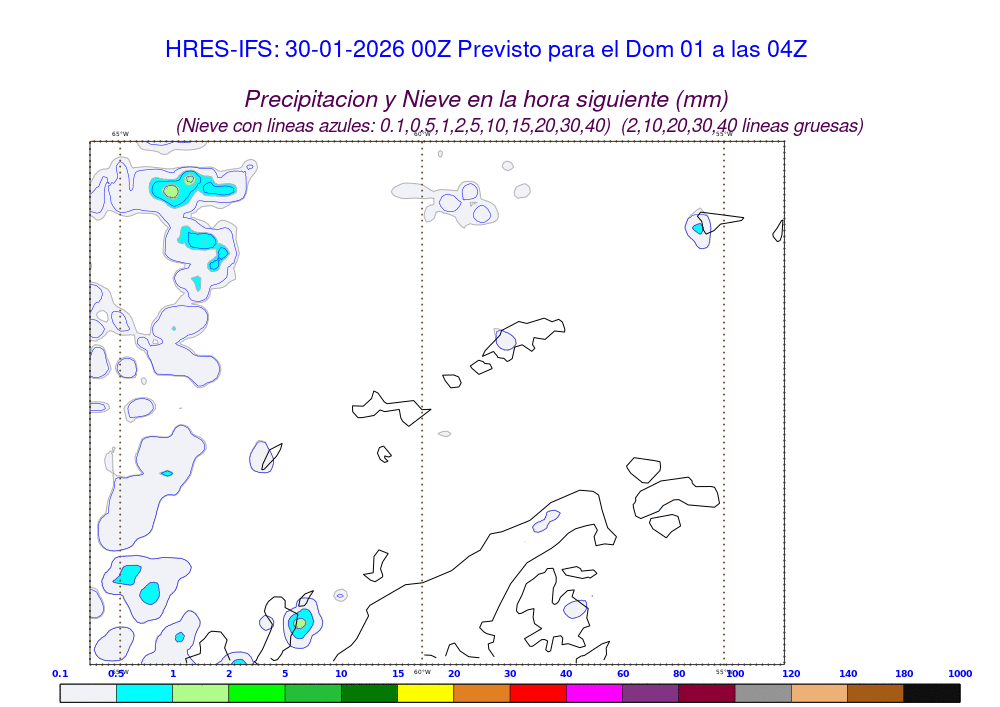Pick the orange swatch in the color bar
This screenshot has width=1000, height=707.
[x=482, y=692]
